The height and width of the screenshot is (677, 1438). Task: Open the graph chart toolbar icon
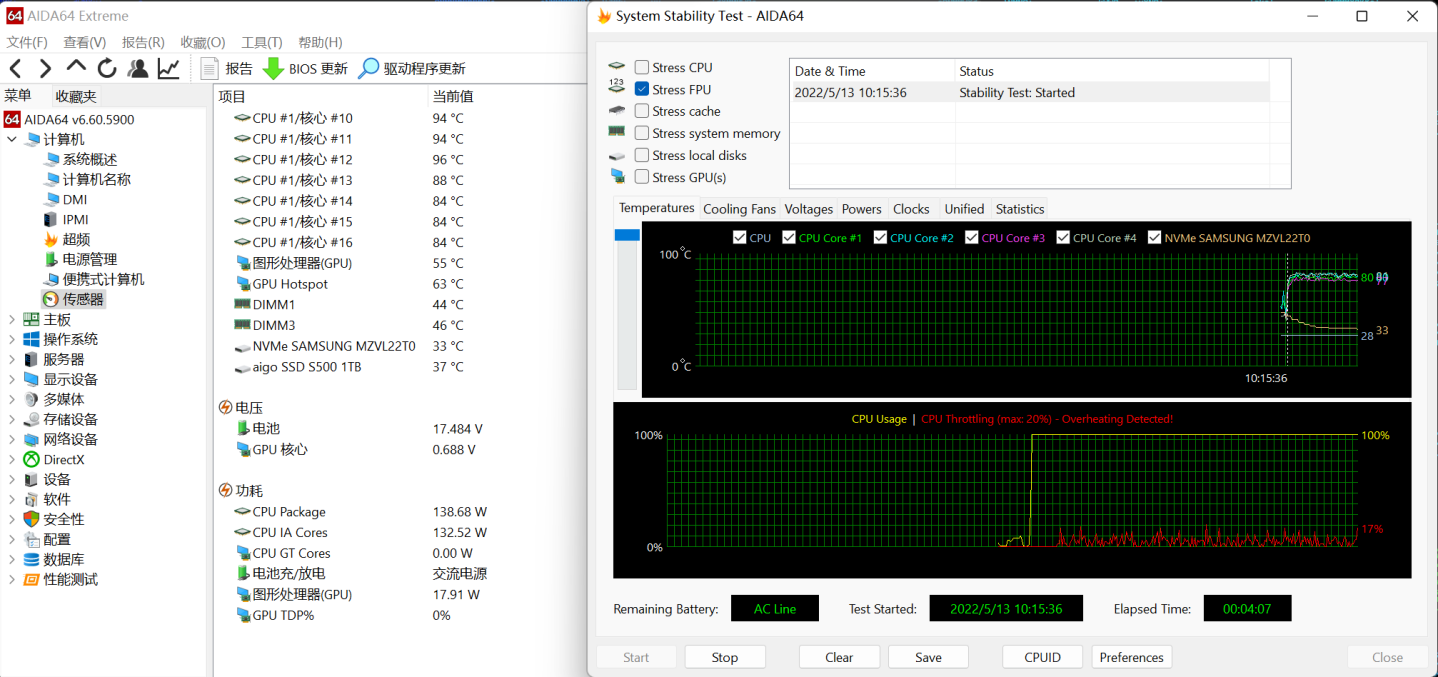coord(169,68)
